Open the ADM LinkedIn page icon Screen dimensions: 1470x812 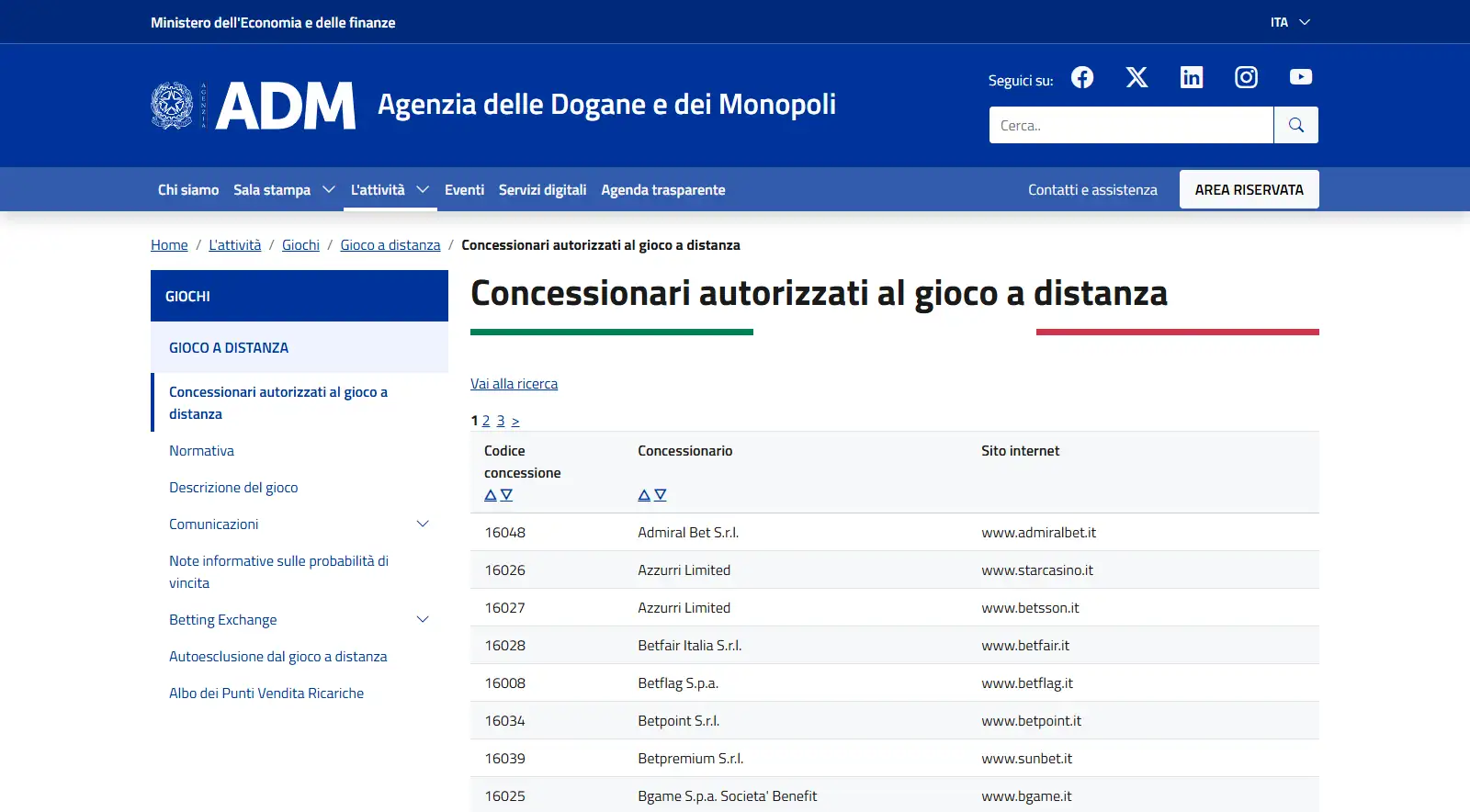click(1192, 77)
